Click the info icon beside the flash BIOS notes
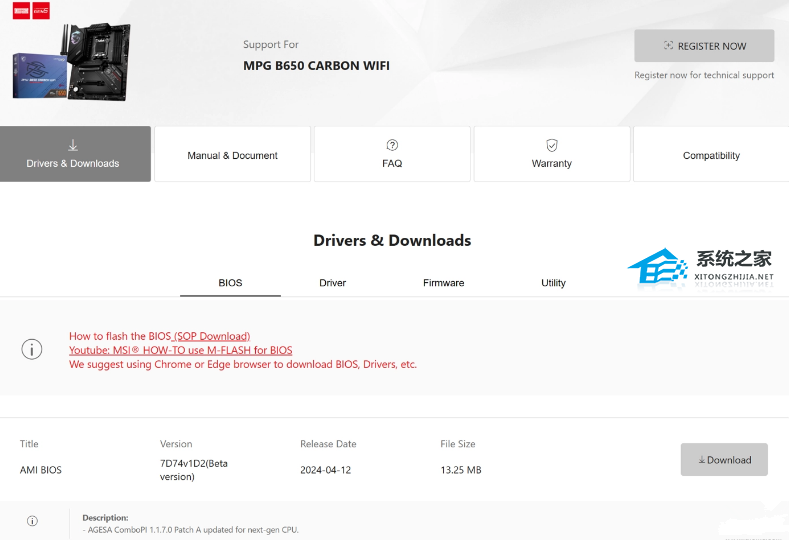Viewport: 789px width, 540px height. coord(32,349)
